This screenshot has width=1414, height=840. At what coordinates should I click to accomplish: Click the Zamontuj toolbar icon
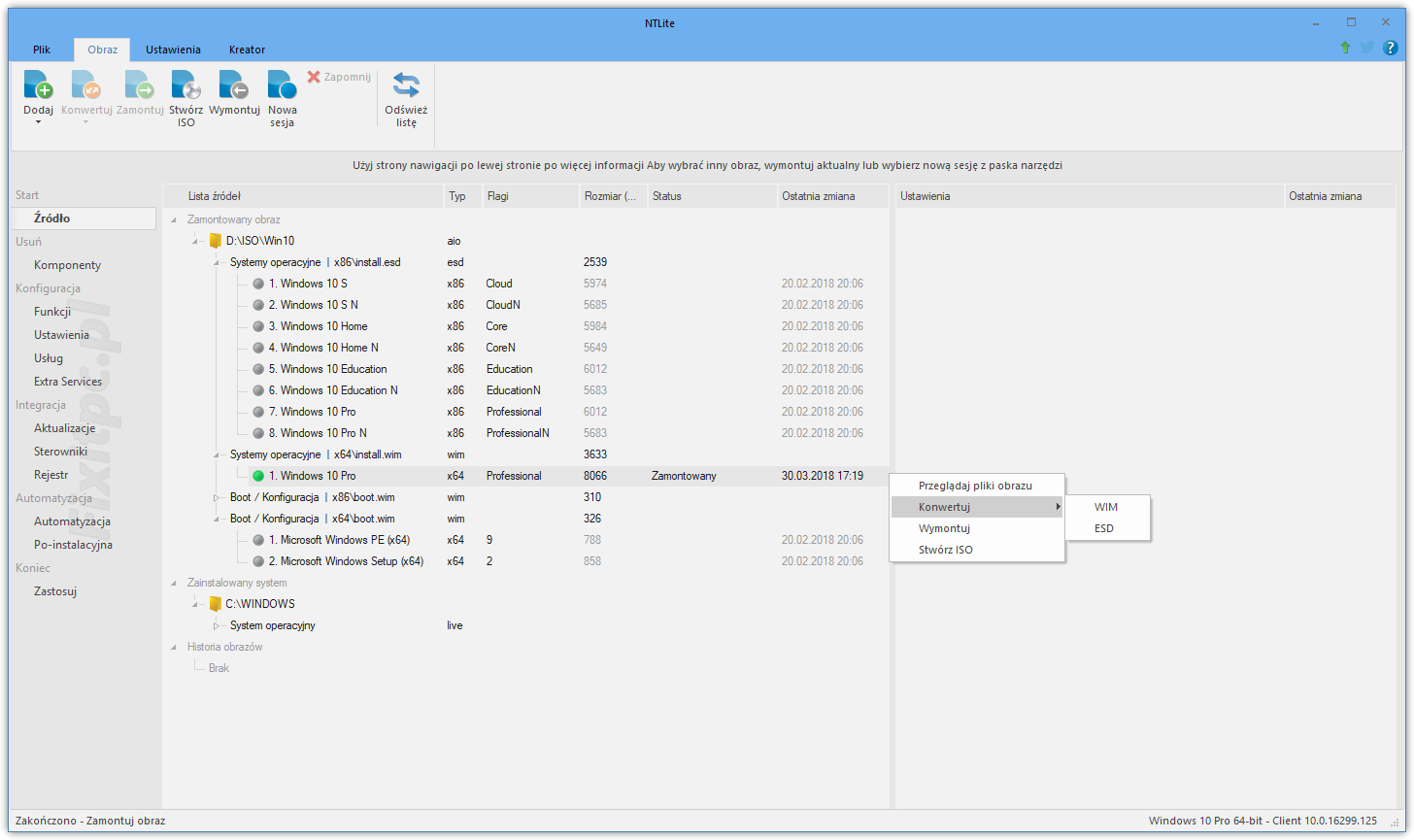coord(140,84)
